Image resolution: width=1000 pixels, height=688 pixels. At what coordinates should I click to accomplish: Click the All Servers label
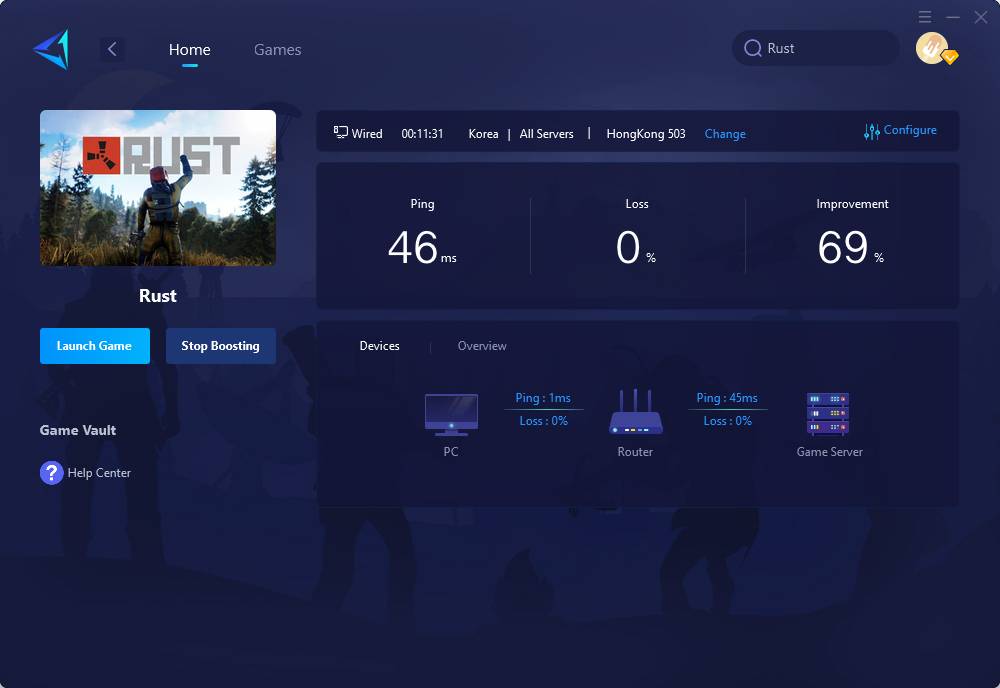tap(547, 134)
